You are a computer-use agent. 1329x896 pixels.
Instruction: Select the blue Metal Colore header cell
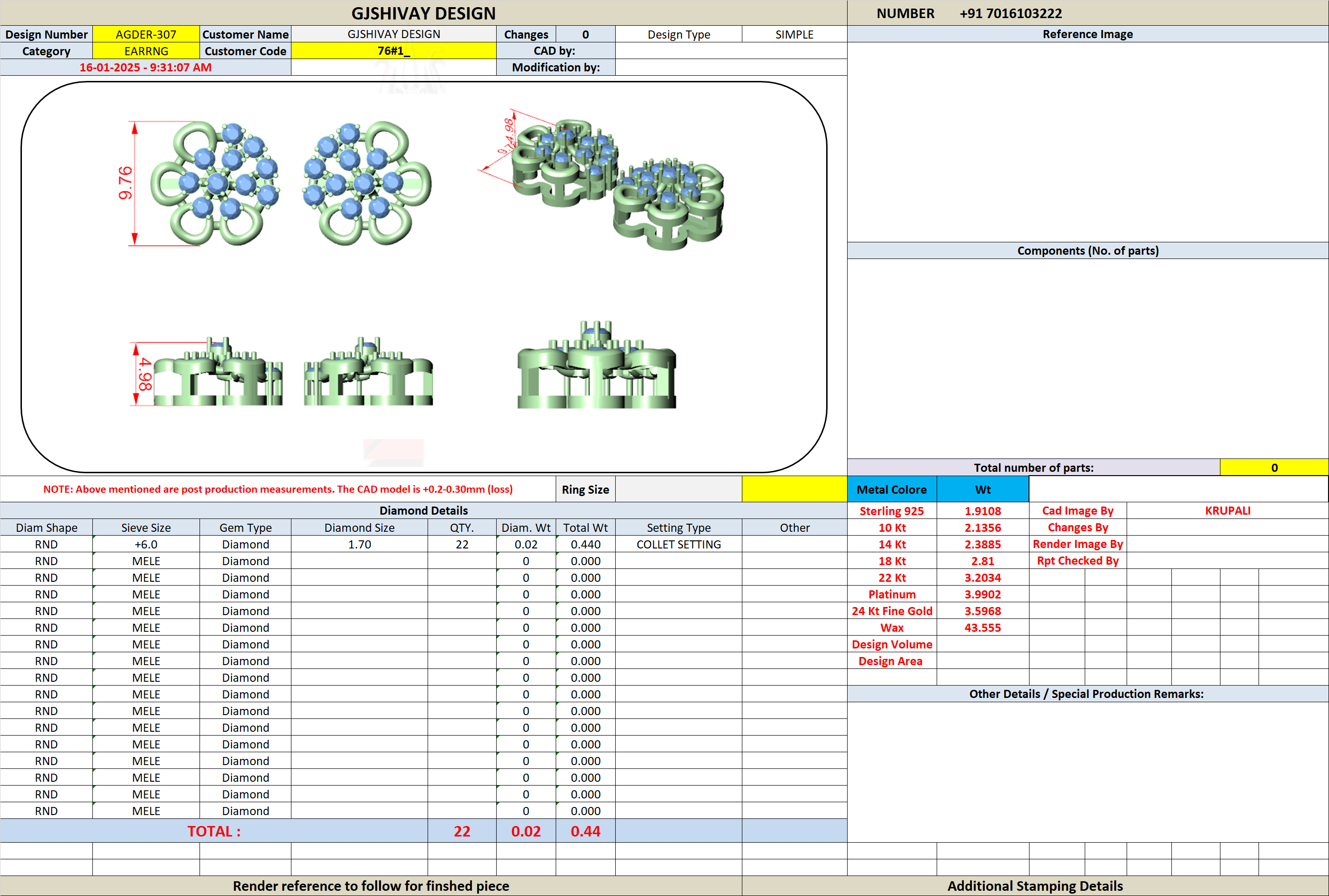(x=892, y=489)
